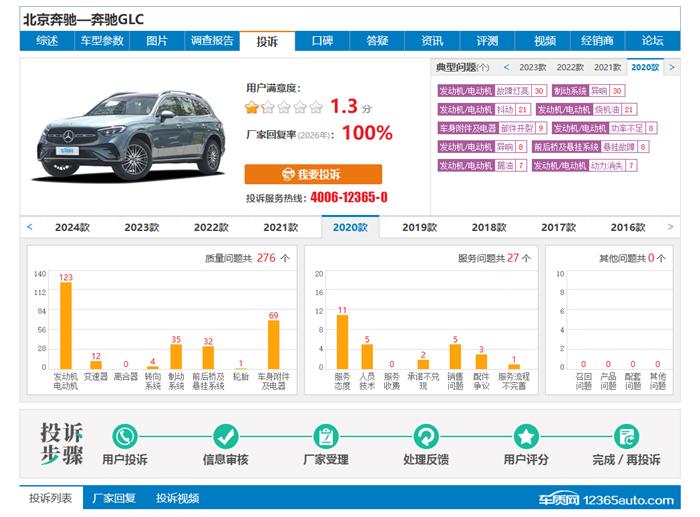Select the 2023款 model year tab

(141, 227)
